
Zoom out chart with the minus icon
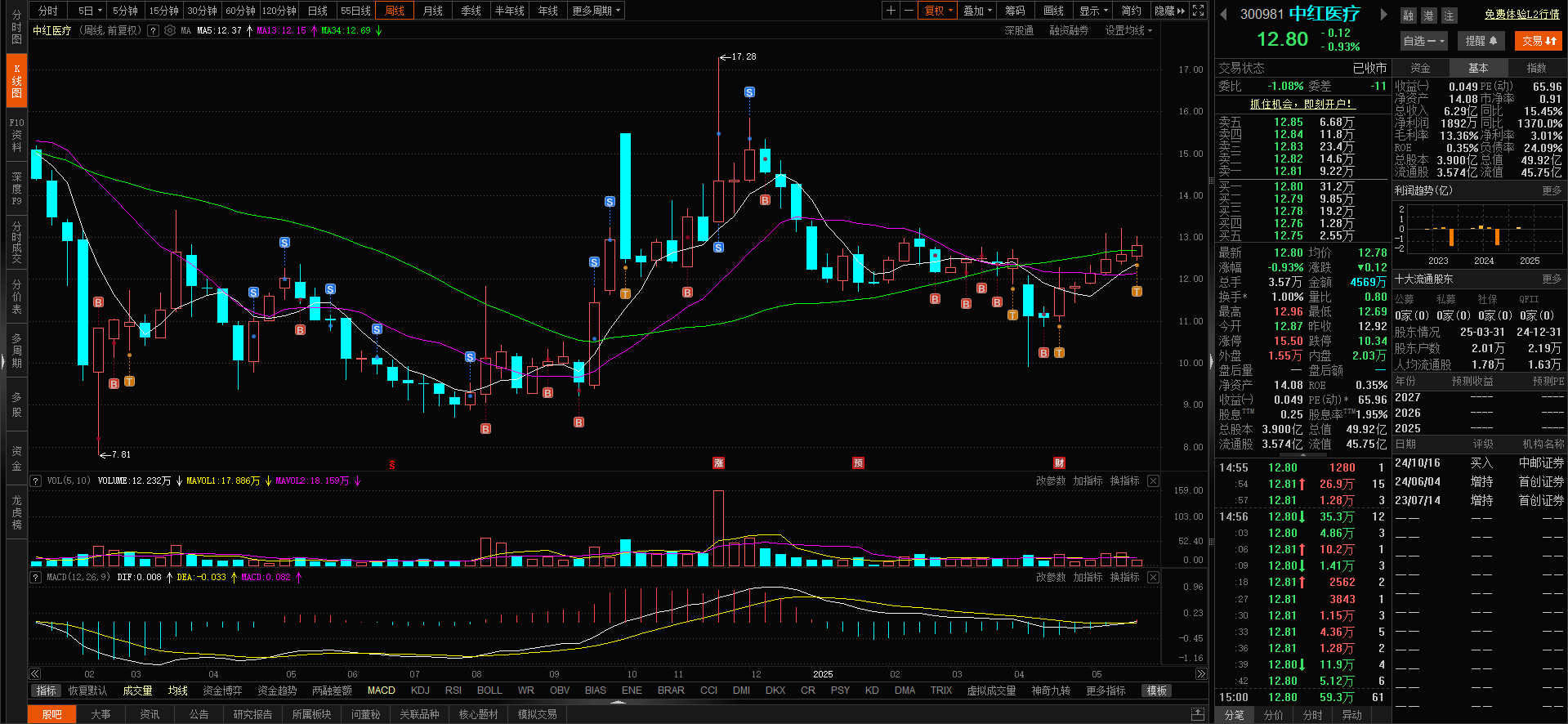[x=909, y=11]
